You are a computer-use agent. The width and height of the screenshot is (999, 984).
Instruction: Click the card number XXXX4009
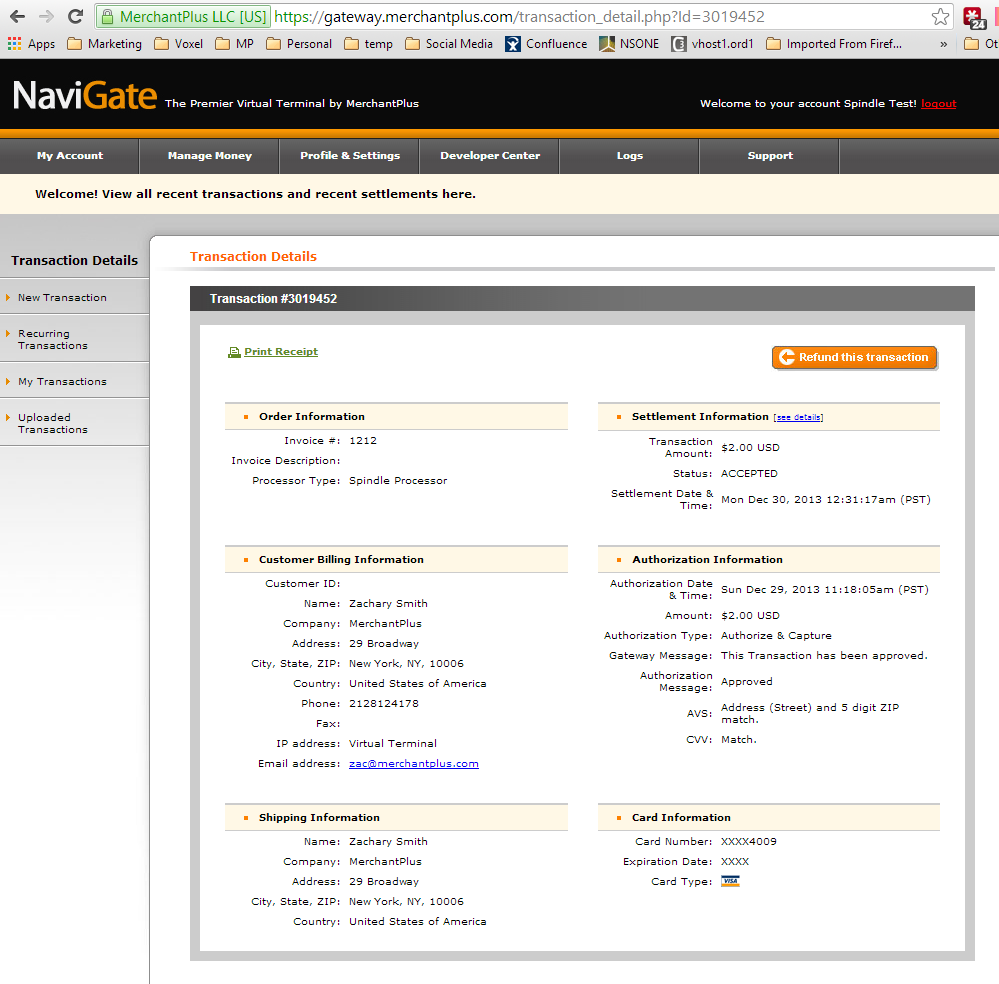[749, 841]
